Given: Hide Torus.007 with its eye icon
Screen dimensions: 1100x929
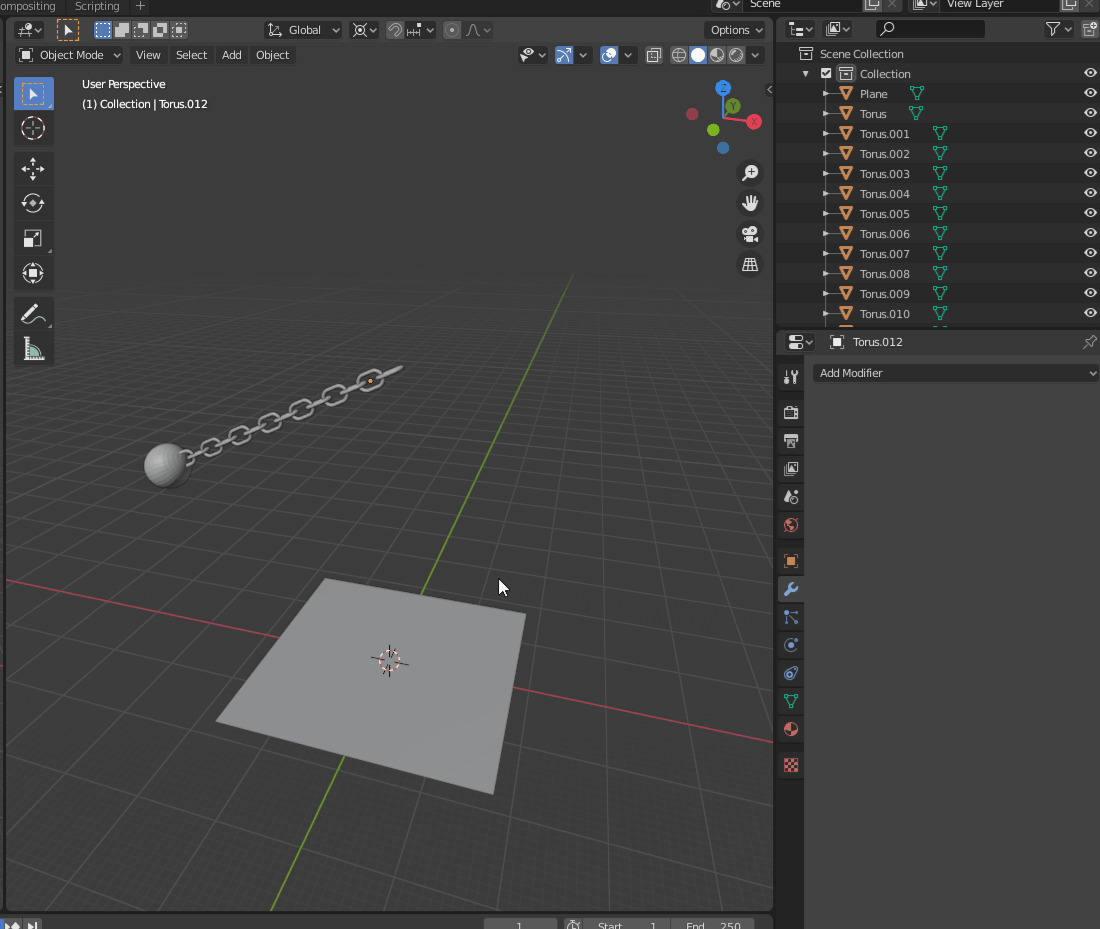Looking at the screenshot, I should (x=1089, y=253).
